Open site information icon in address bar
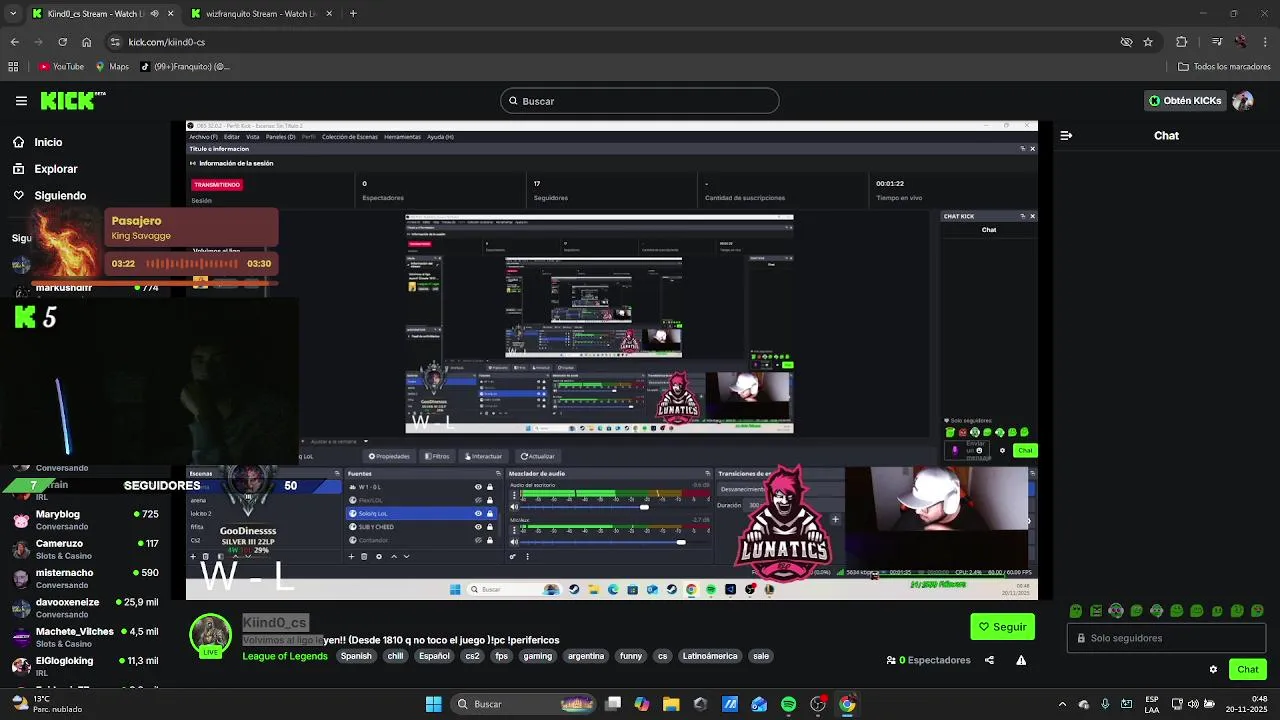Viewport: 1280px width, 720px height. pos(115,42)
